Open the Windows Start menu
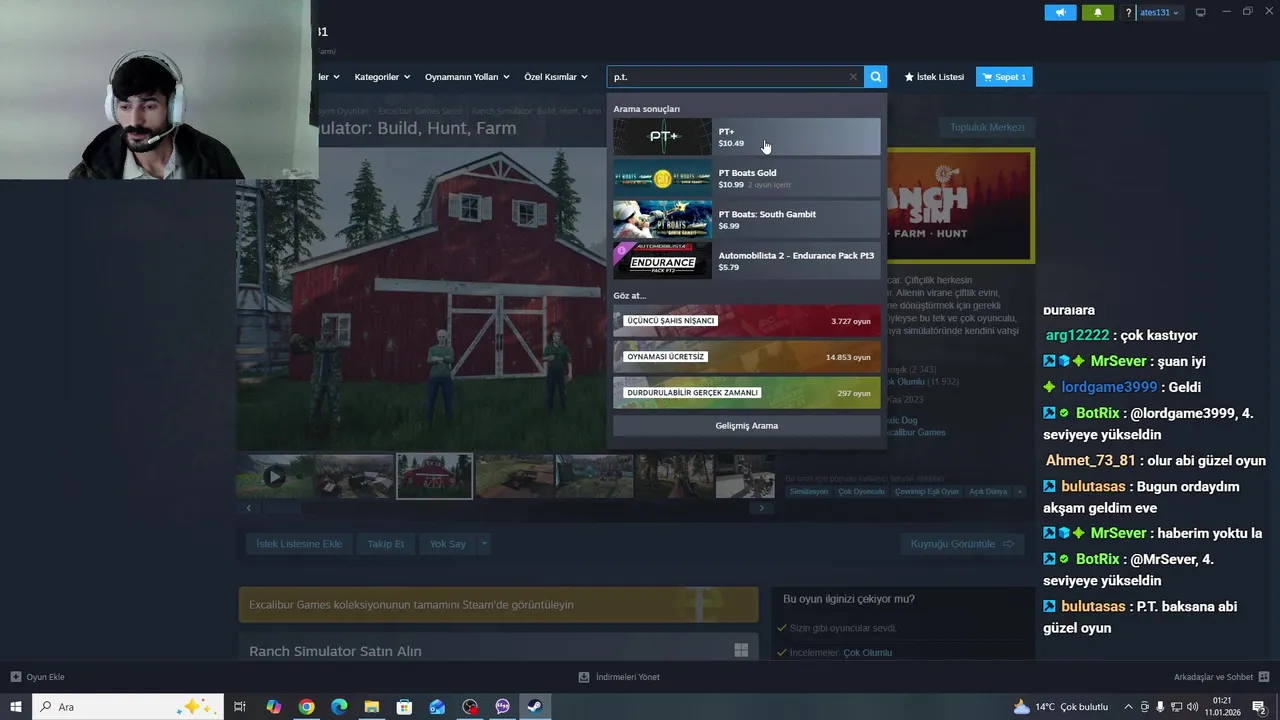Screen dimensions: 1280x720 click(x=16, y=707)
